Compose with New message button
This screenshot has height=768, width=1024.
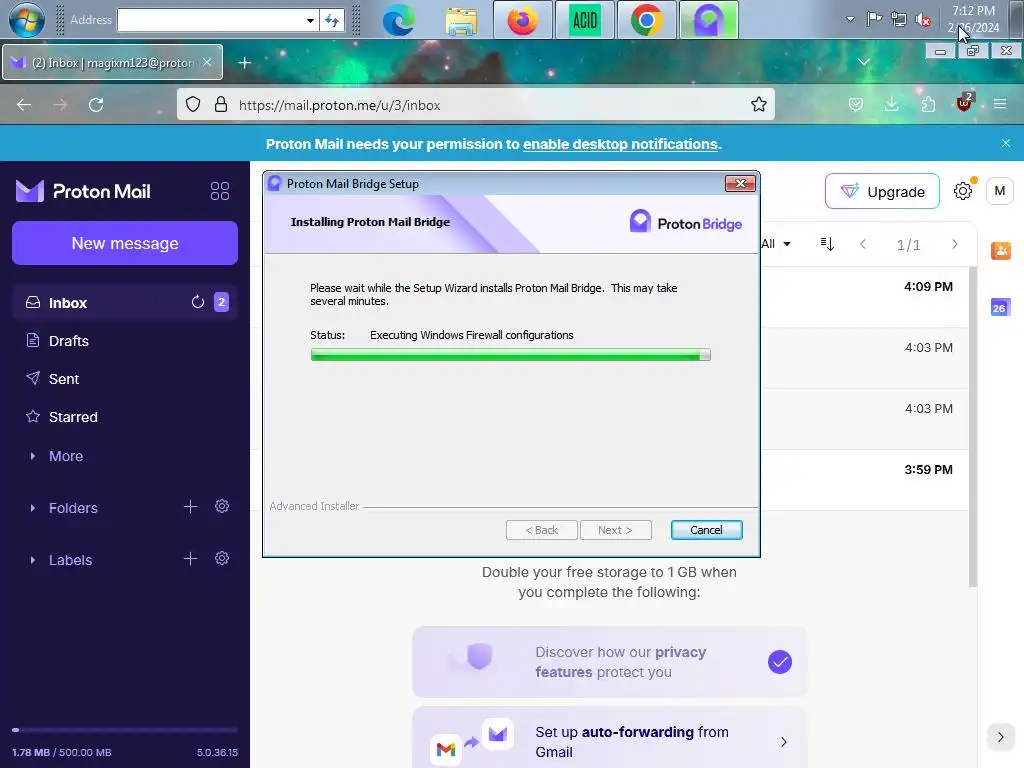pyautogui.click(x=125, y=243)
